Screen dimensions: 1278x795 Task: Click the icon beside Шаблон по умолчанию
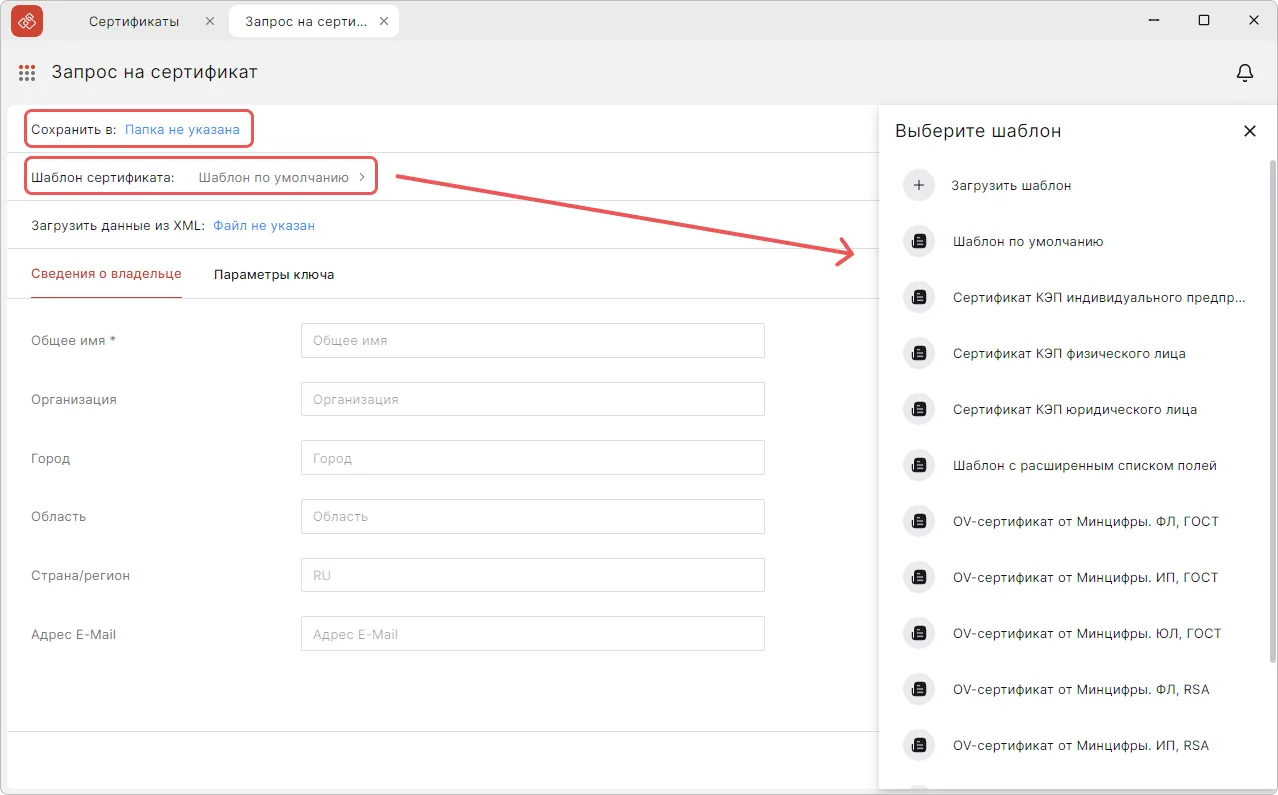pyautogui.click(x=918, y=241)
